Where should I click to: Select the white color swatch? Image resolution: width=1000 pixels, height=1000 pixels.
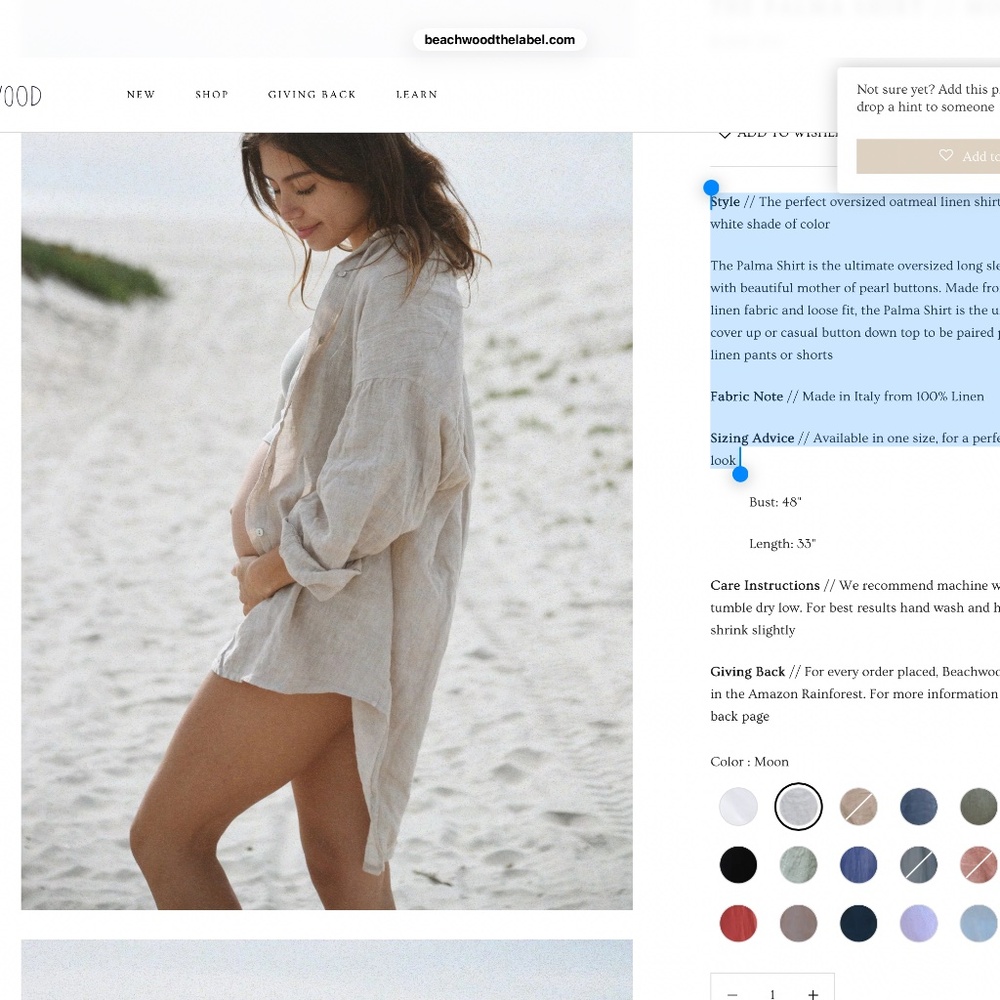point(738,806)
